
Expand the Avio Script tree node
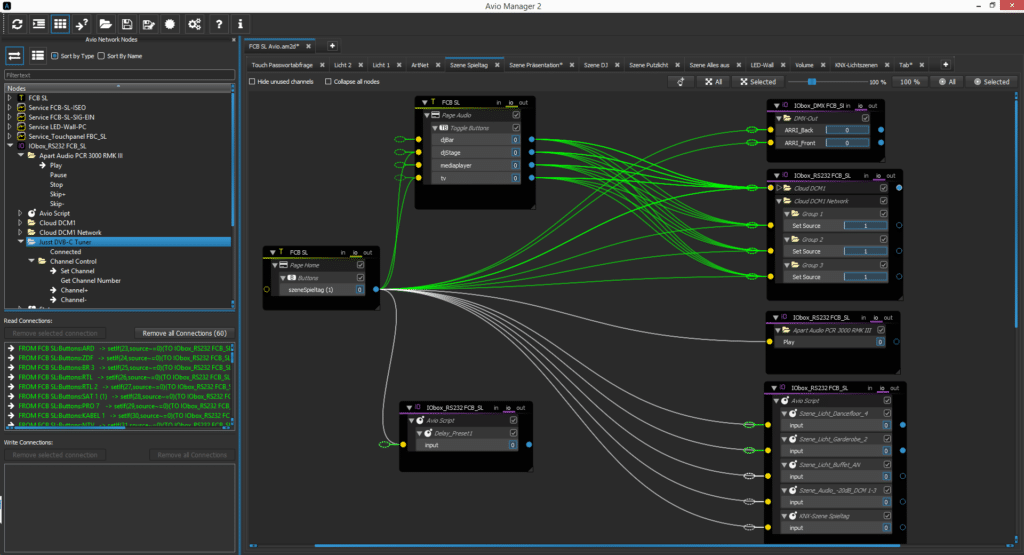pyautogui.click(x=21, y=213)
